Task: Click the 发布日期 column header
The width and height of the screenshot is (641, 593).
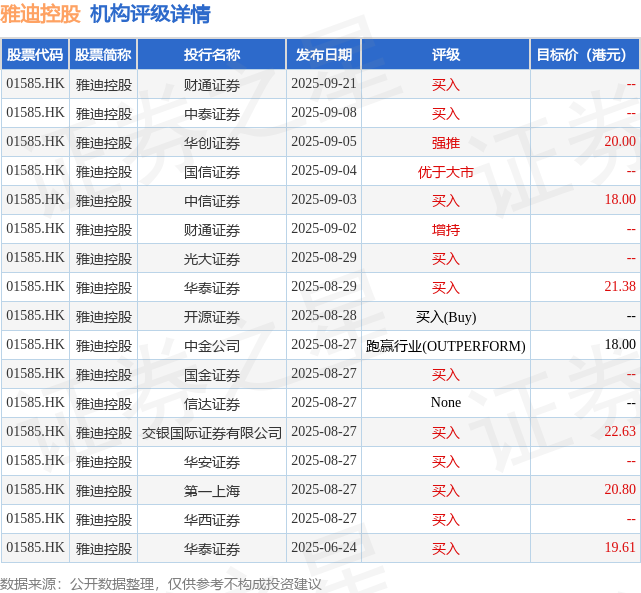Action: 324,54
